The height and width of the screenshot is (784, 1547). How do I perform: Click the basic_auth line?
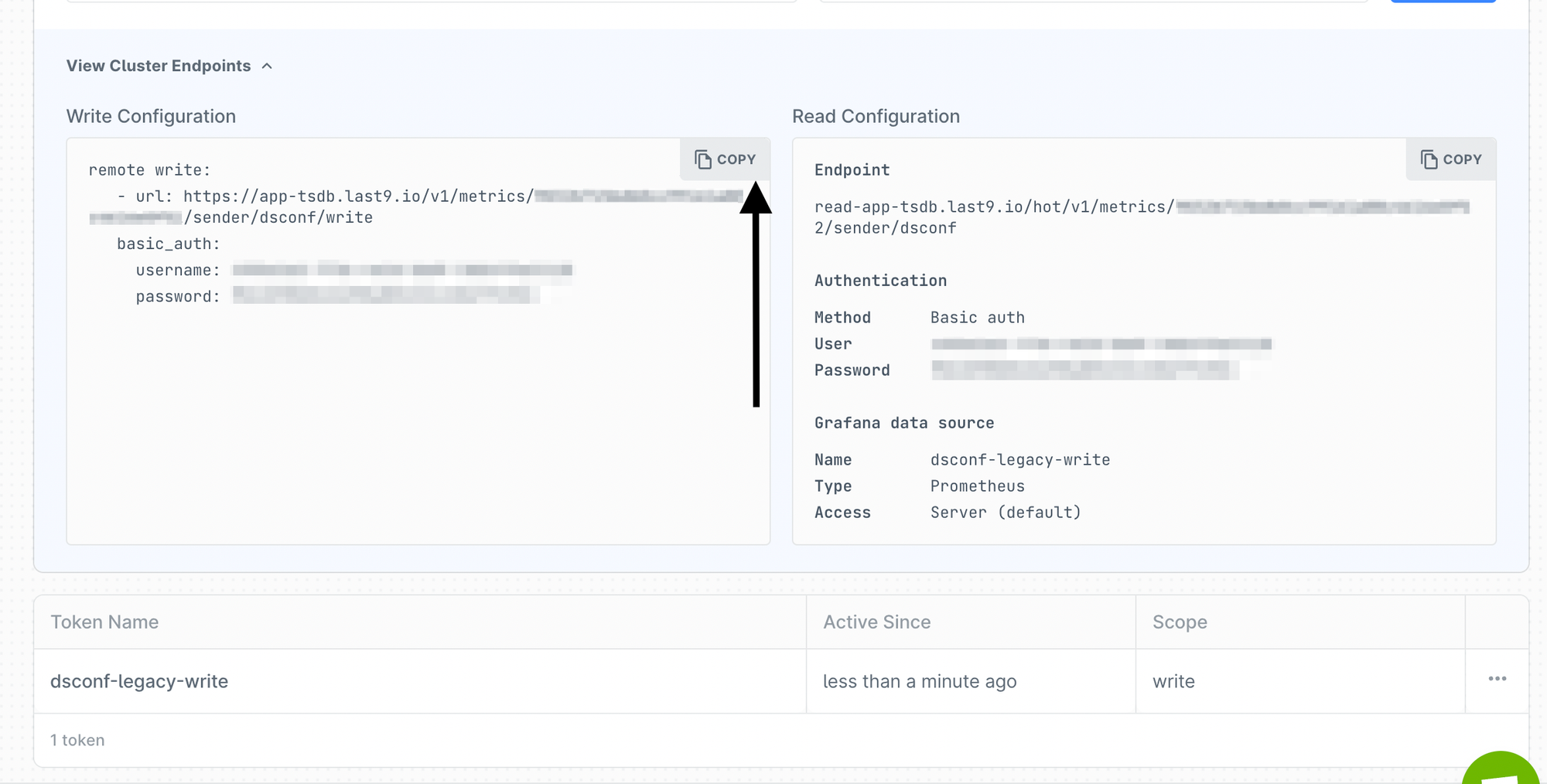click(169, 244)
